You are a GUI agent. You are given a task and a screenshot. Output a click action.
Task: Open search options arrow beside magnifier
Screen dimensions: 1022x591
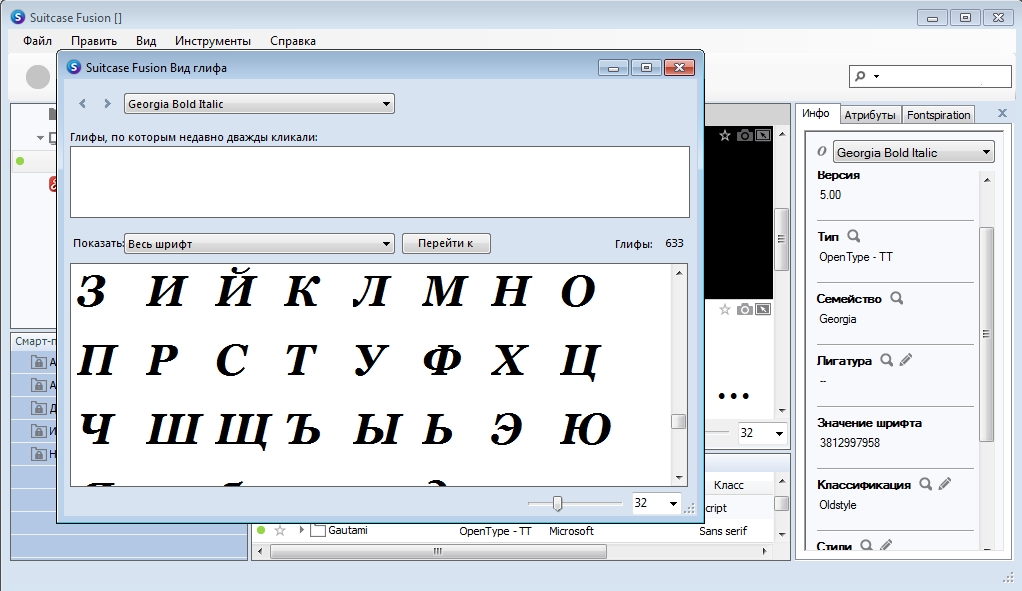point(877,76)
